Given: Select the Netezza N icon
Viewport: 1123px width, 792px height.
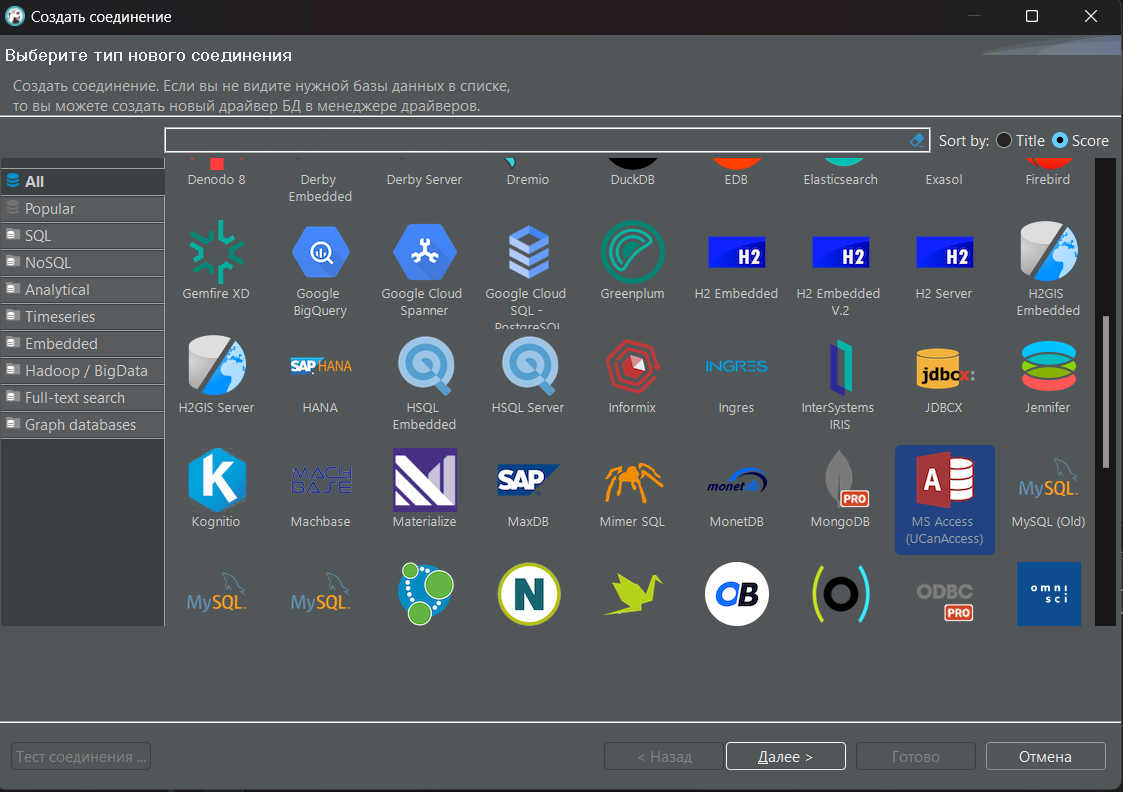Looking at the screenshot, I should click(528, 594).
